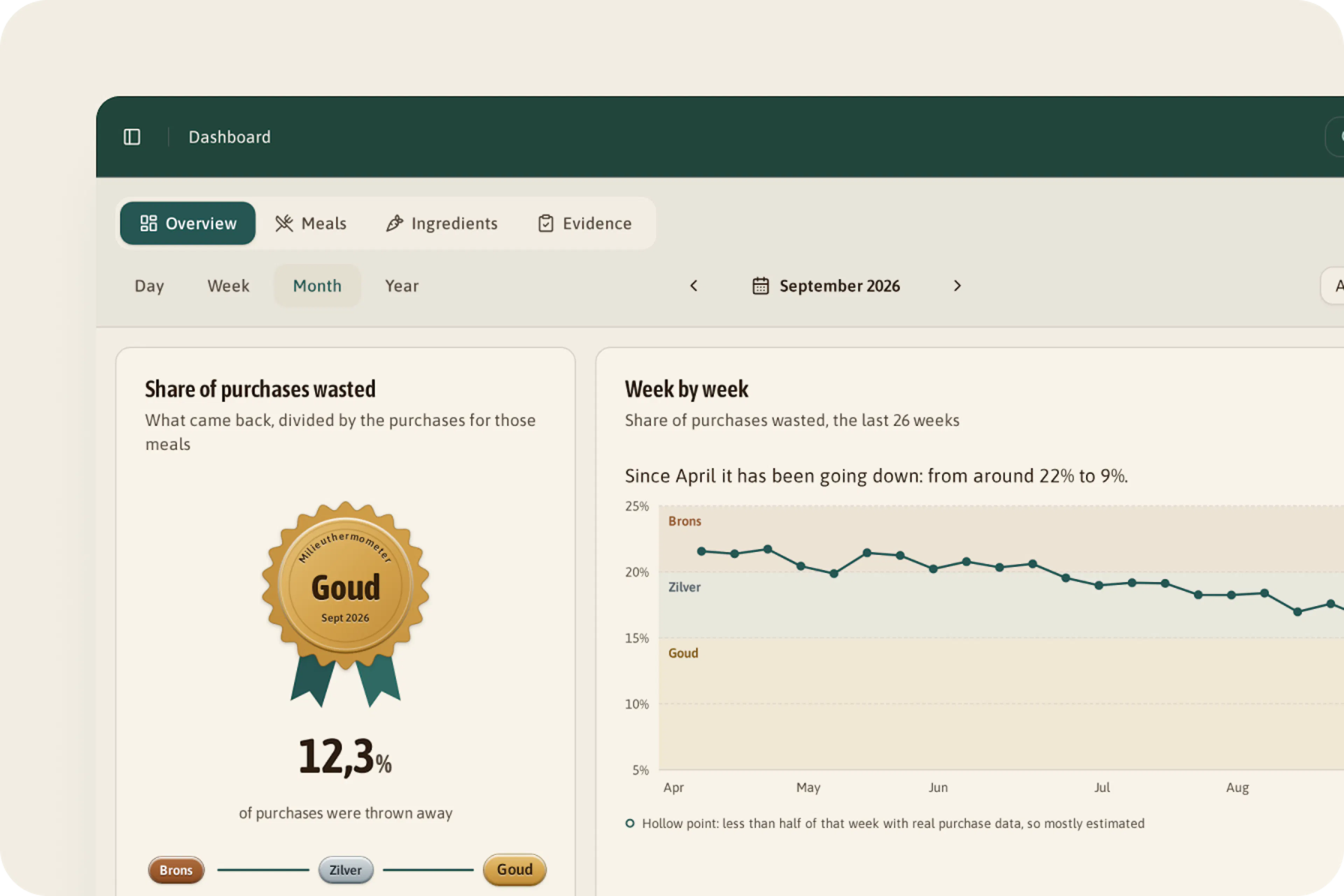The height and width of the screenshot is (896, 1344).
Task: Click the Week by week heading
Action: [x=686, y=389]
